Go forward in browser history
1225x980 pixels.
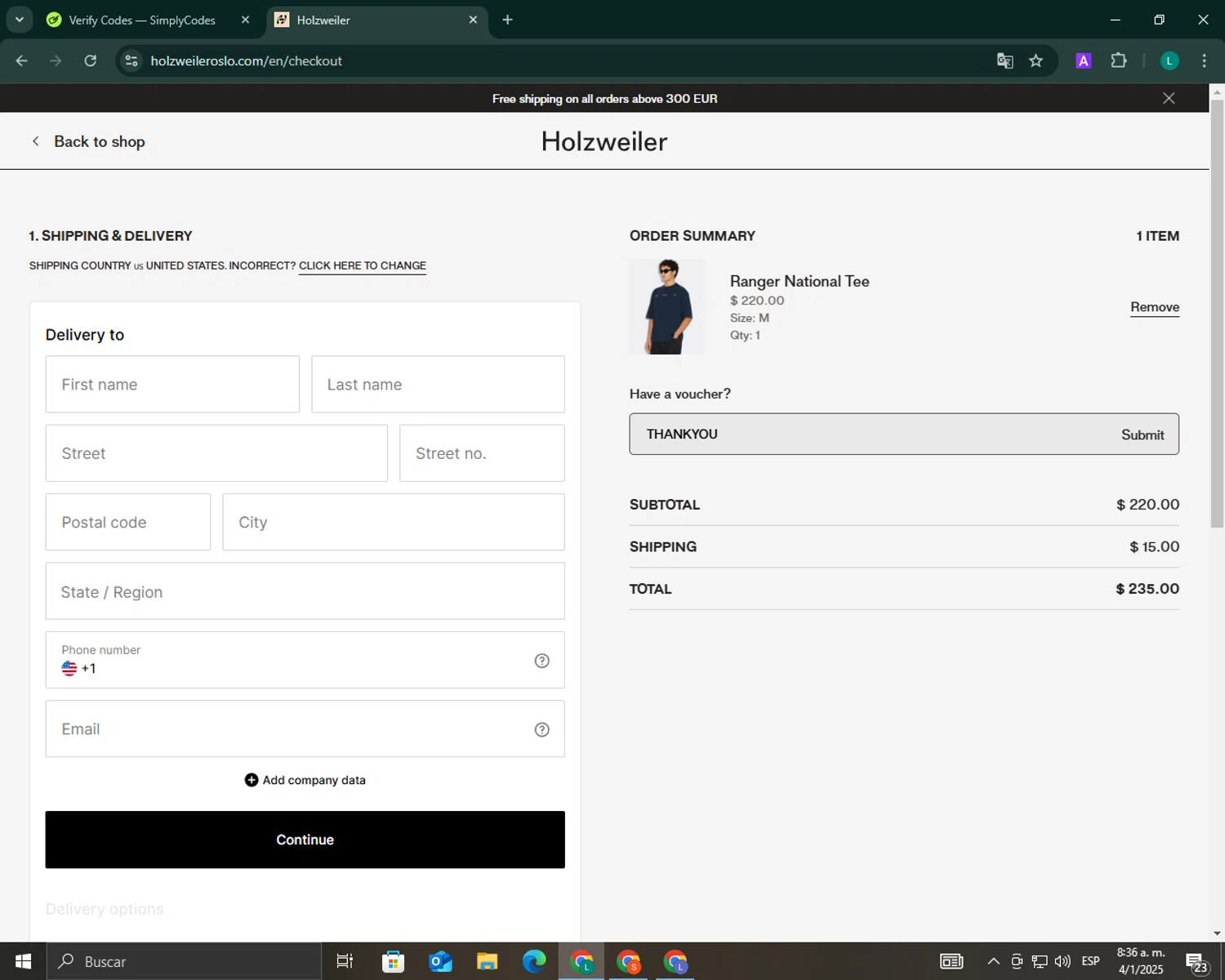pos(56,60)
